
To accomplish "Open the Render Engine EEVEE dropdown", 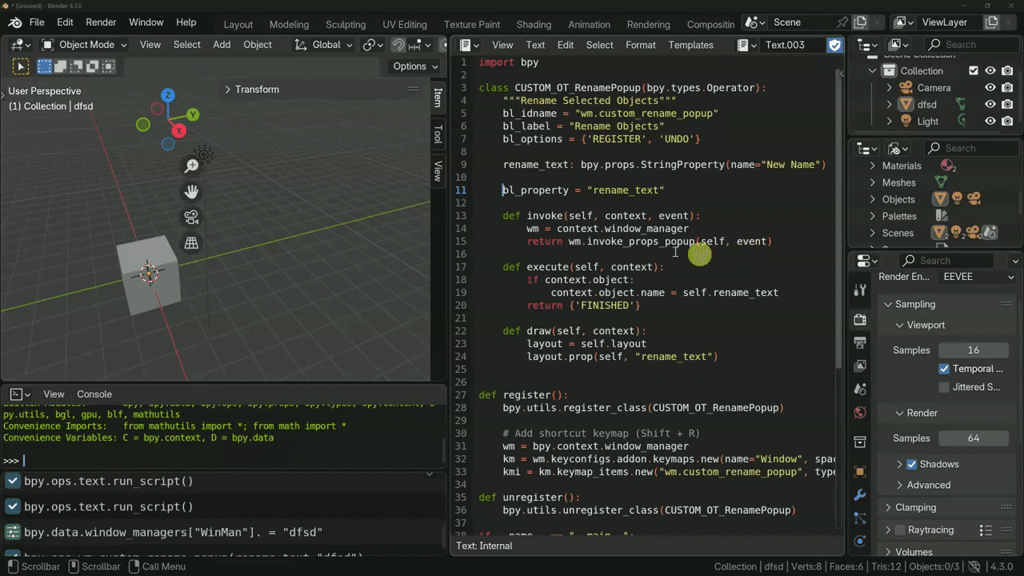I will pyautogui.click(x=978, y=277).
